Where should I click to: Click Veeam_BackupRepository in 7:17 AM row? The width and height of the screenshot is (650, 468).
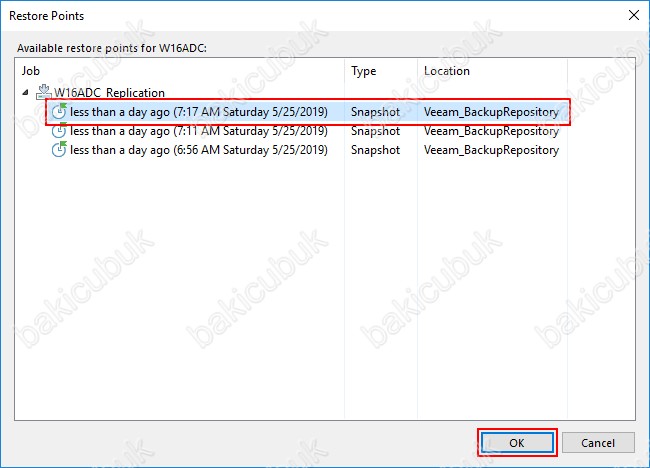(x=491, y=112)
